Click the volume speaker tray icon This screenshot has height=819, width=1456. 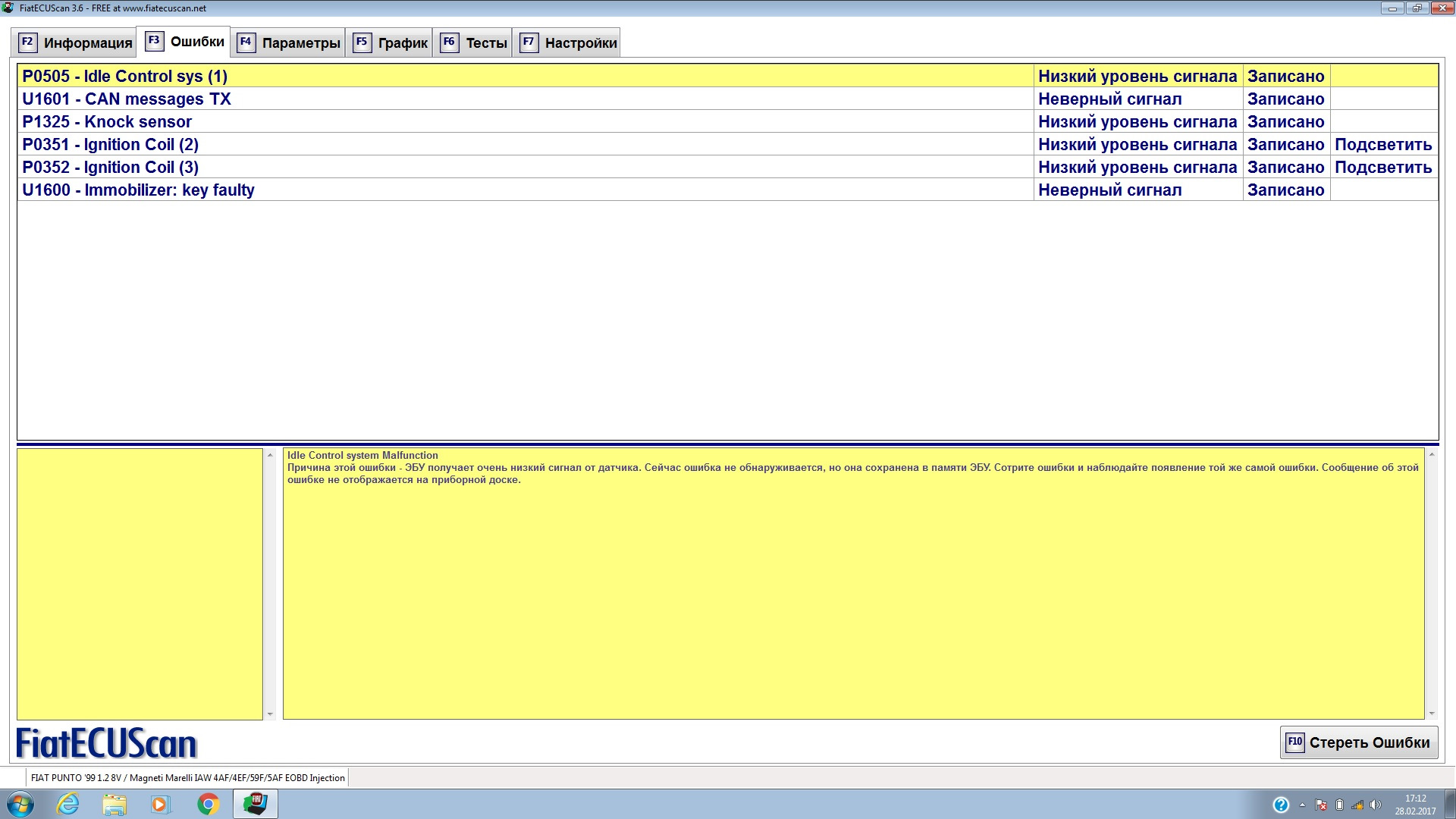1376,805
